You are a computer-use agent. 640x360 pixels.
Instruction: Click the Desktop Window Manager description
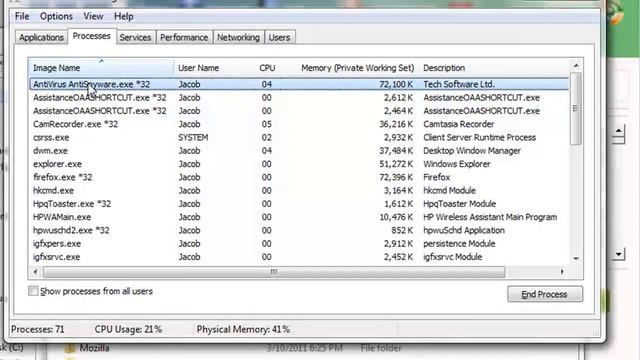(x=472, y=151)
